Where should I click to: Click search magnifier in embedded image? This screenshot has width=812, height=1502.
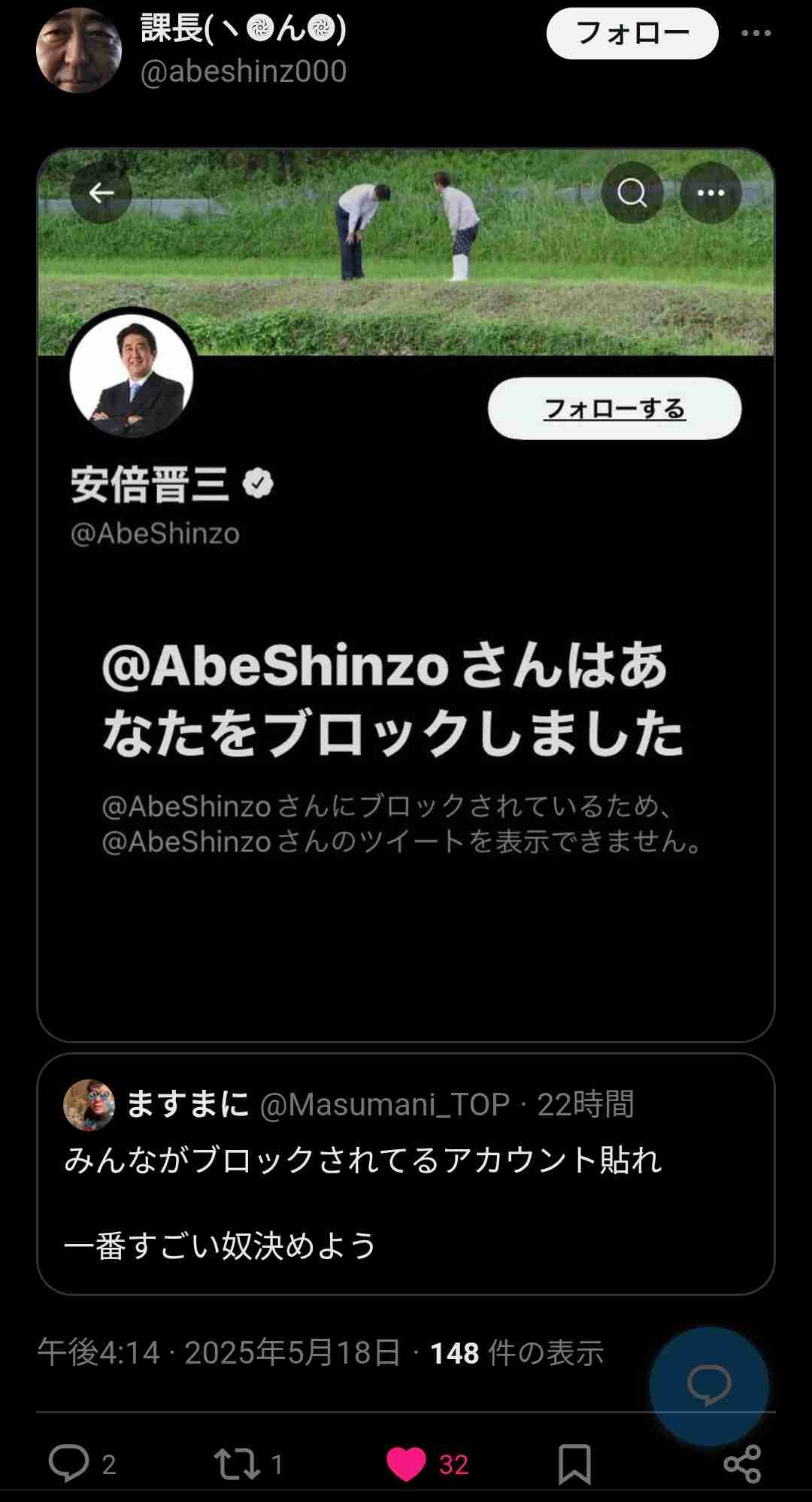pos(632,193)
